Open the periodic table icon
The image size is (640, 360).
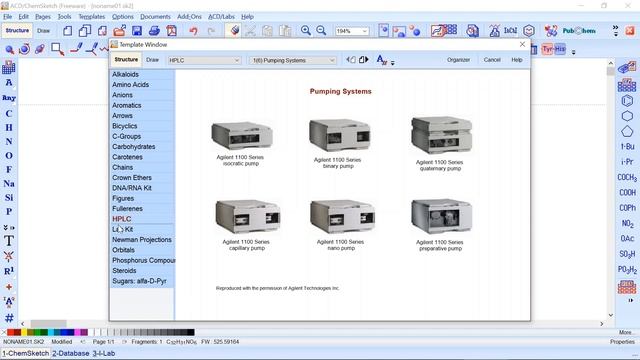tap(9, 67)
